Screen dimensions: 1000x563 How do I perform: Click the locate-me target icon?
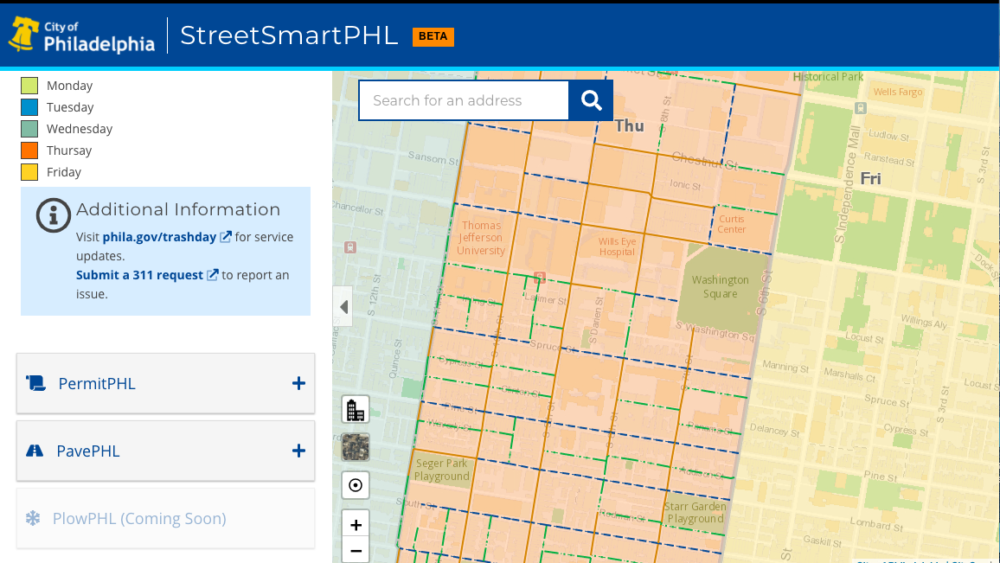tap(355, 485)
